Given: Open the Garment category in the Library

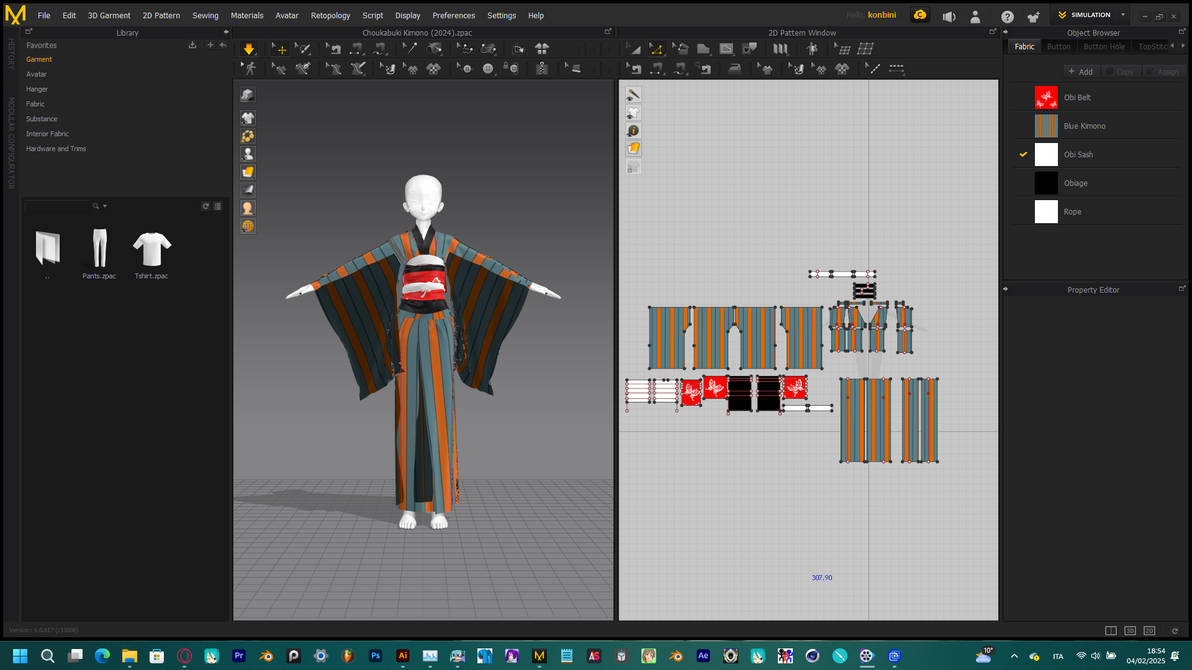Looking at the screenshot, I should (39, 59).
